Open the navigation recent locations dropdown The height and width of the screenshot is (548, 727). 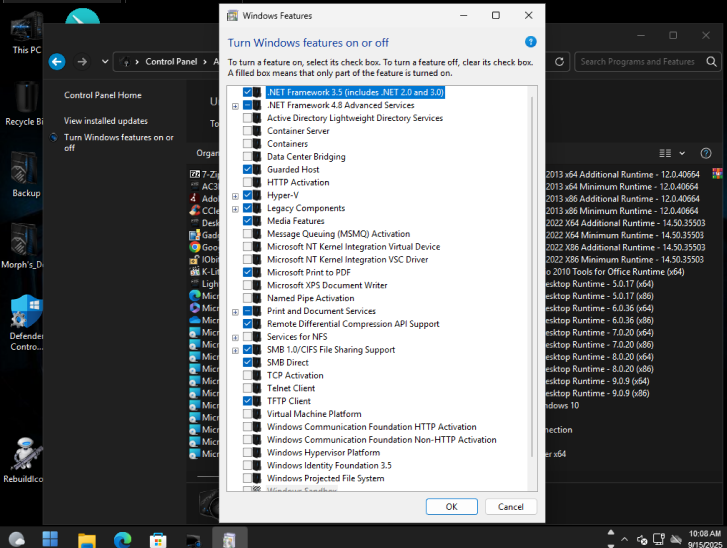105,62
